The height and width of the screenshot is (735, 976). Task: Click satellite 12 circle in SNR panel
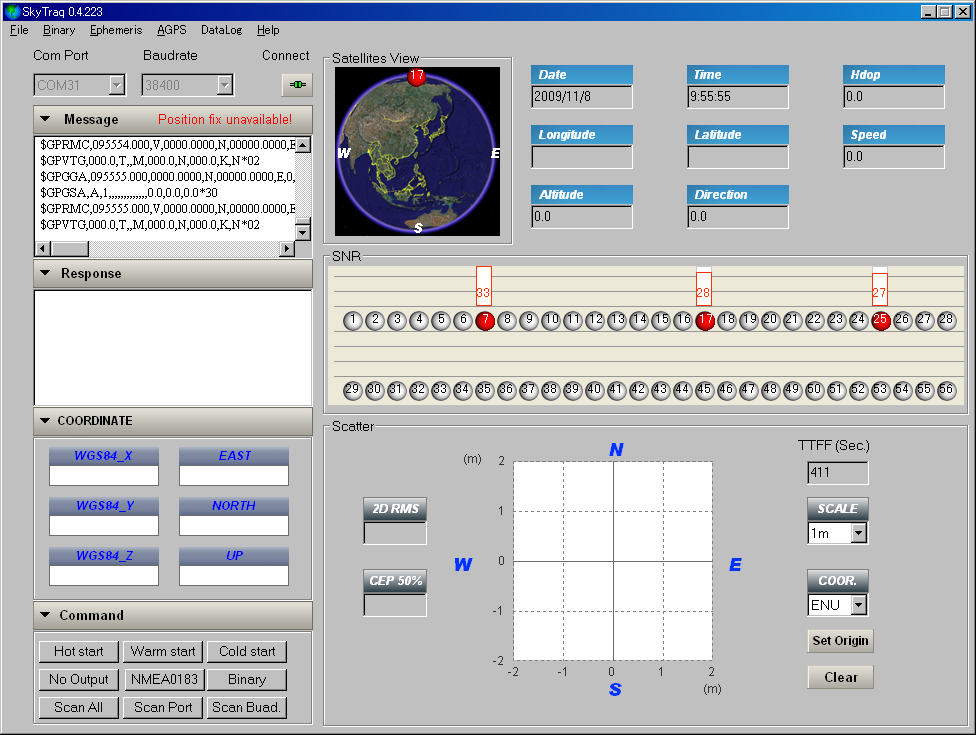pos(595,321)
